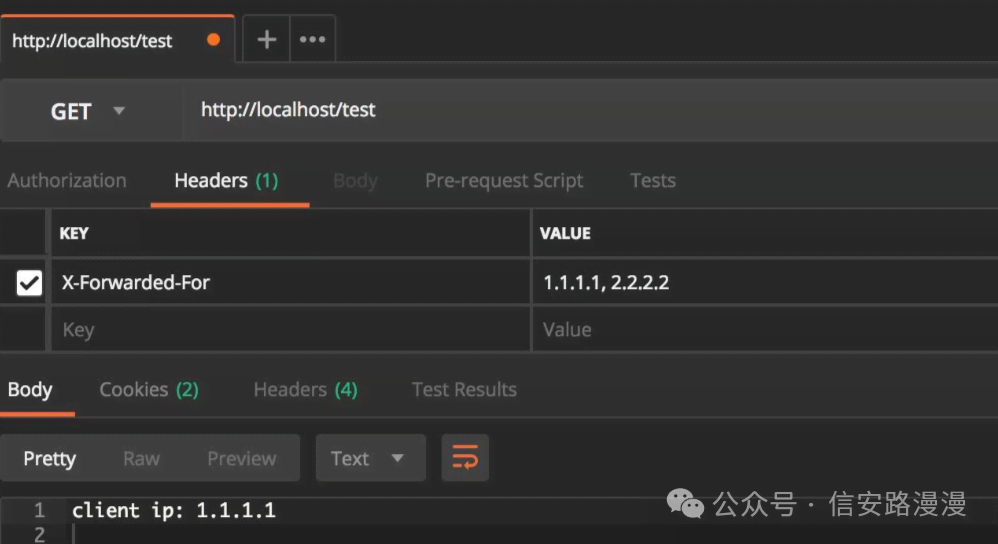Screen dimensions: 998x544
Task: View the response Headers (4) tab
Action: click(x=306, y=389)
